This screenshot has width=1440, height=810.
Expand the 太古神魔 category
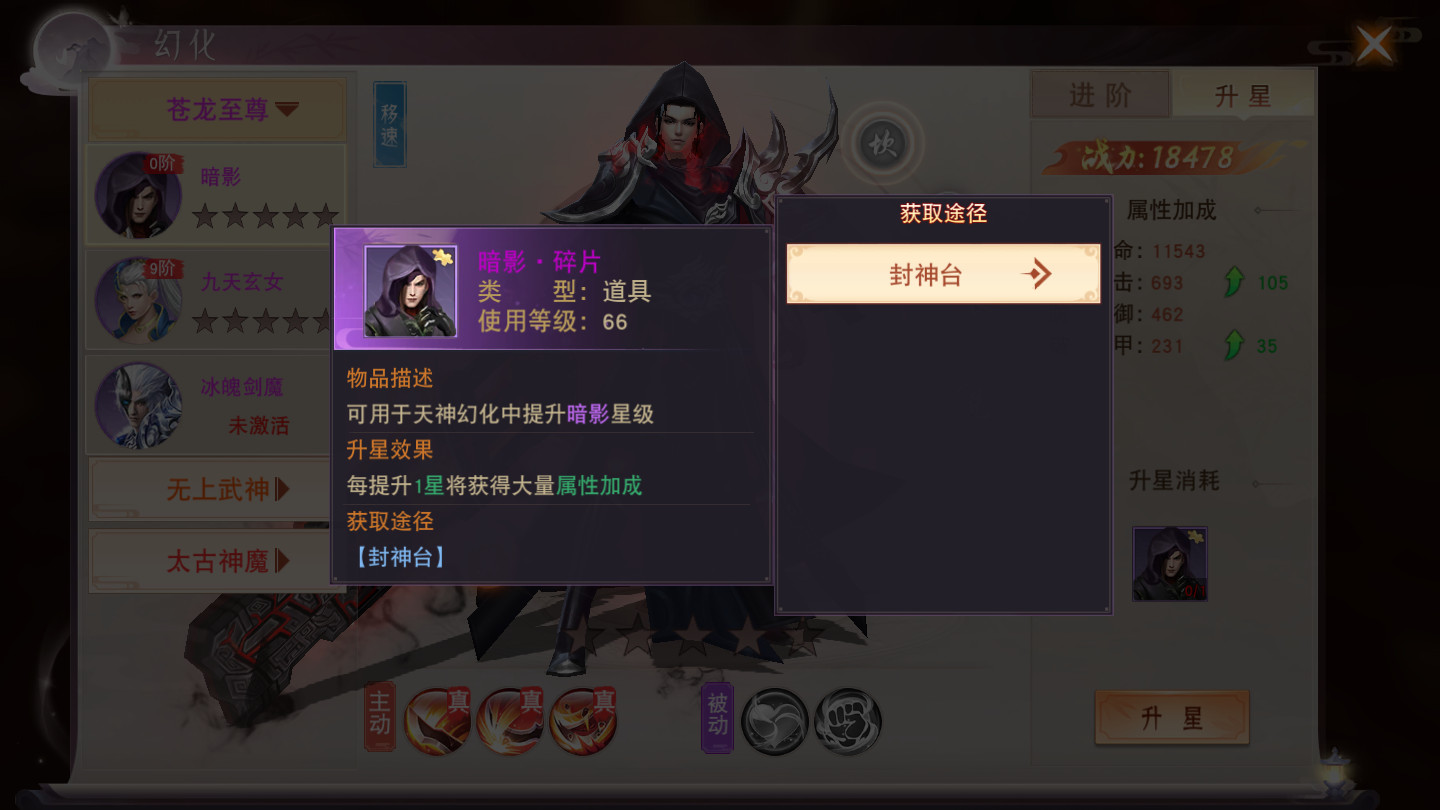coord(218,561)
